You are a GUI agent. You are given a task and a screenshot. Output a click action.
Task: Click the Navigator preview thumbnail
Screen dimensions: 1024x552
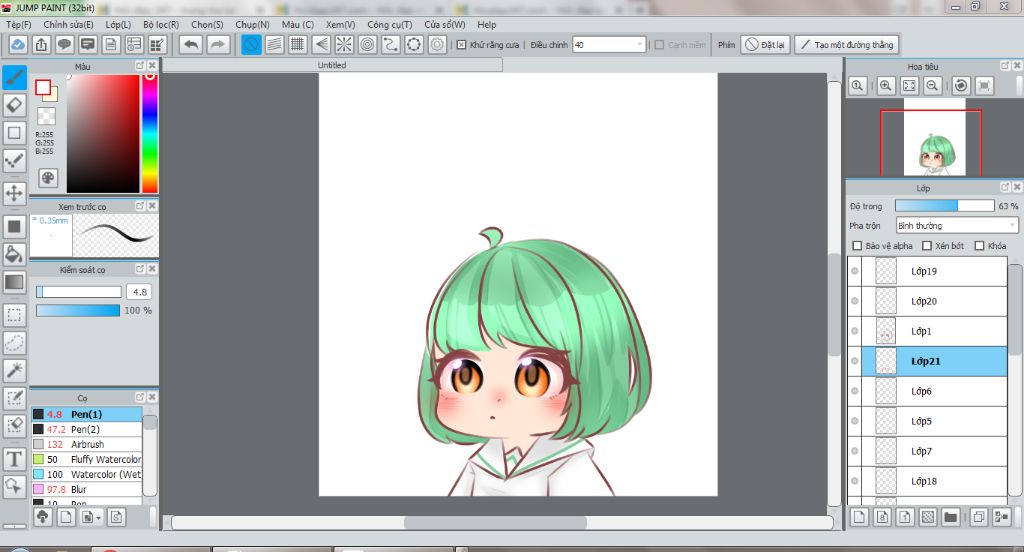pyautogui.click(x=934, y=137)
